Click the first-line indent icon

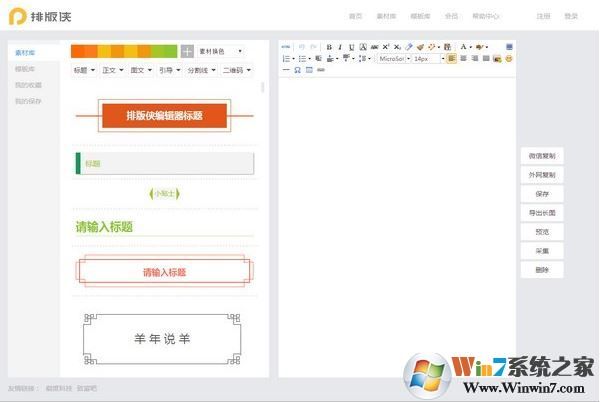point(318,59)
